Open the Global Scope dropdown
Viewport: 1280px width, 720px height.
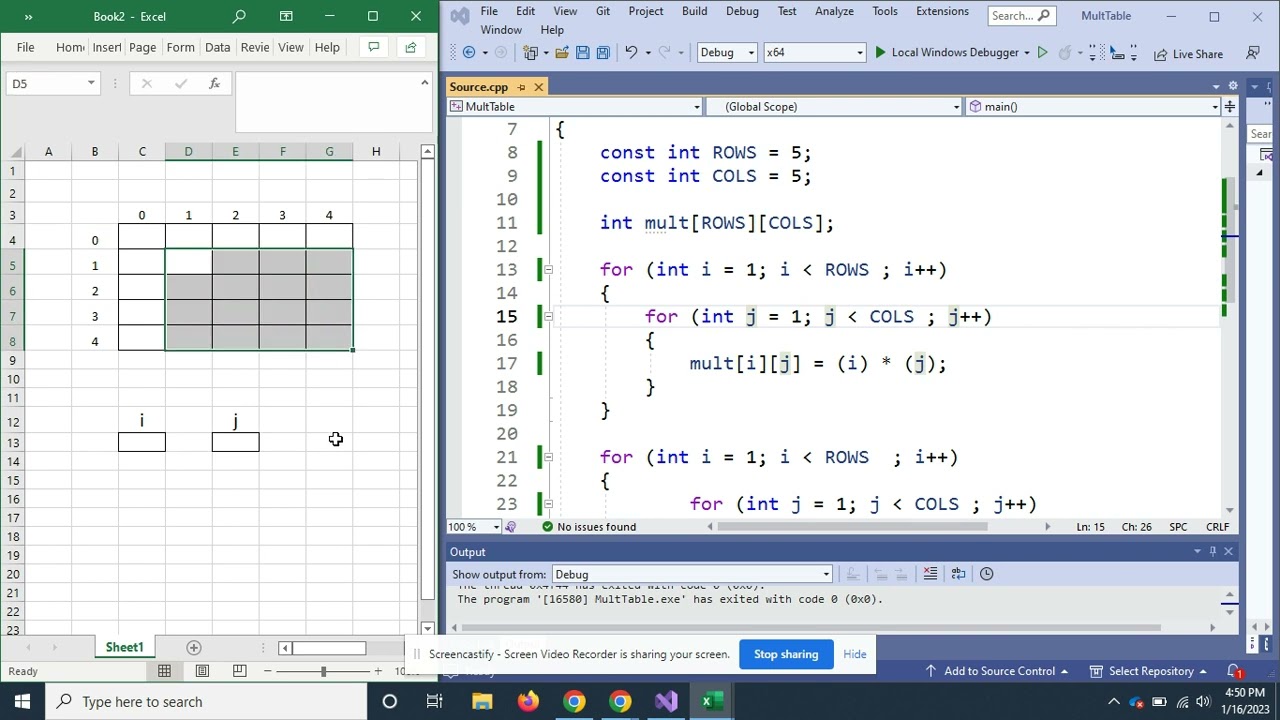point(834,107)
